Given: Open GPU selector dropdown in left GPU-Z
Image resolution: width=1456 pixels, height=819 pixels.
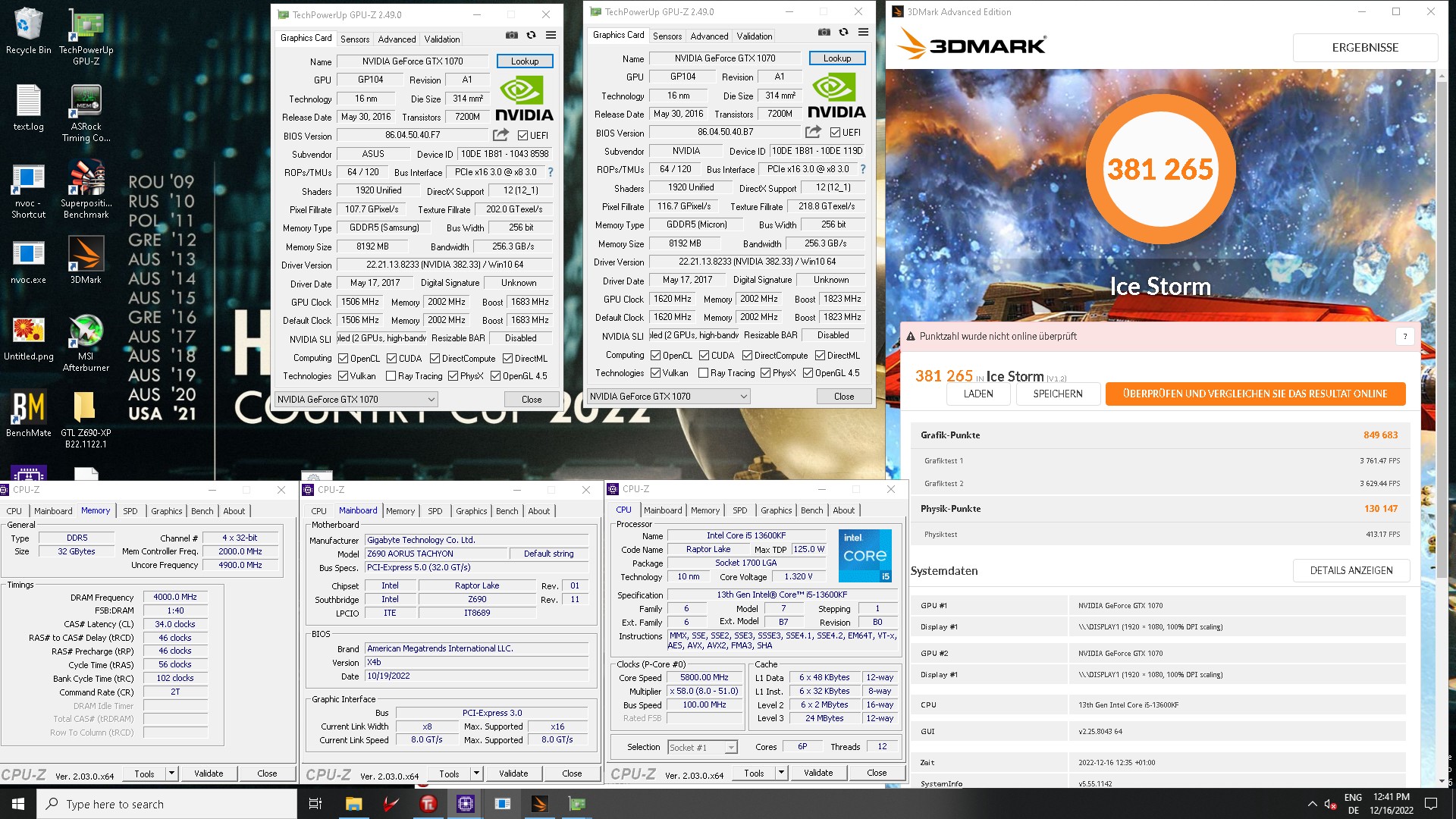Looking at the screenshot, I should point(356,399).
